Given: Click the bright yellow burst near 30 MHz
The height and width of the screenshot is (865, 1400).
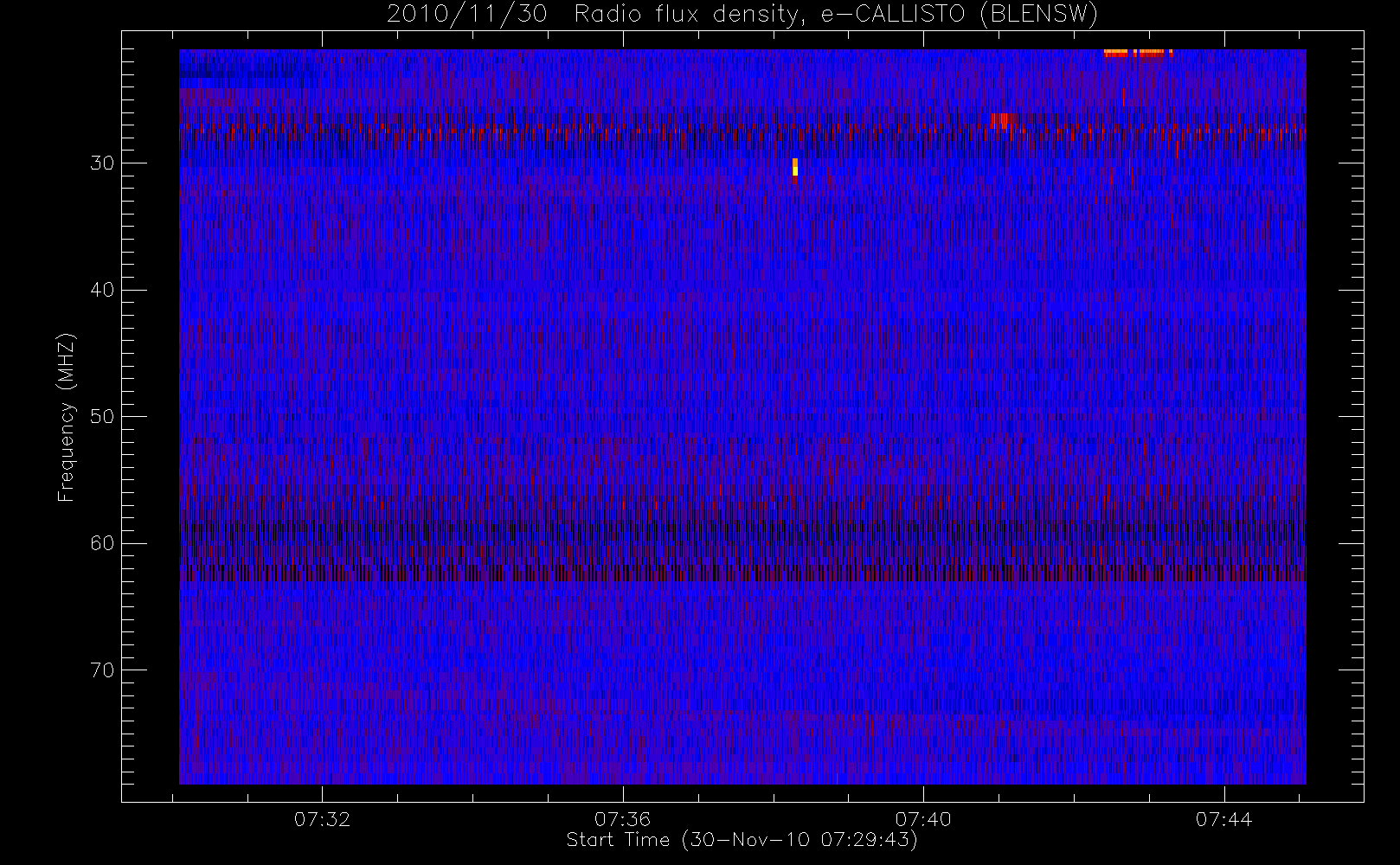Looking at the screenshot, I should coord(794,168).
